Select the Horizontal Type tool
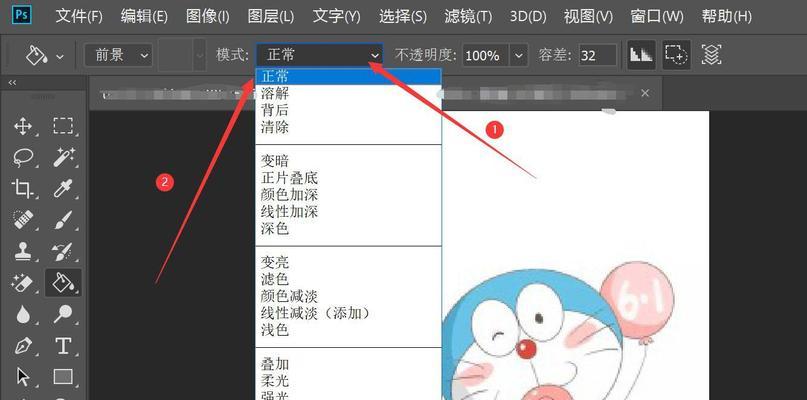This screenshot has width=807, height=400. click(63, 345)
